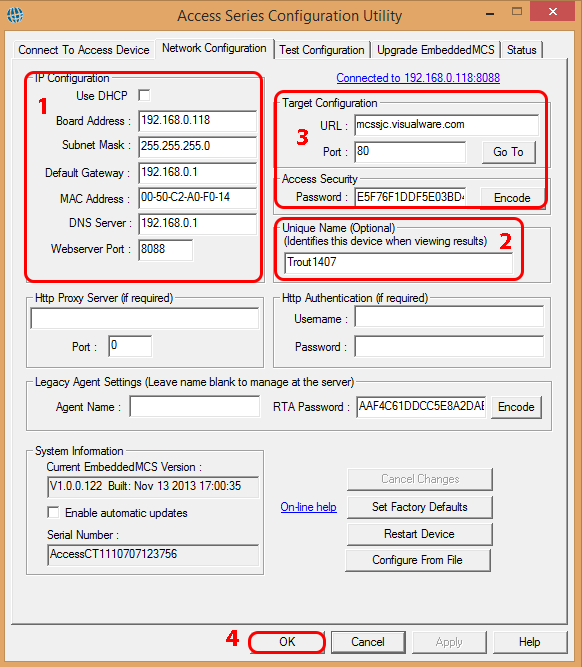Click Configure From File button
Screen dimensions: 582x667
point(418,560)
